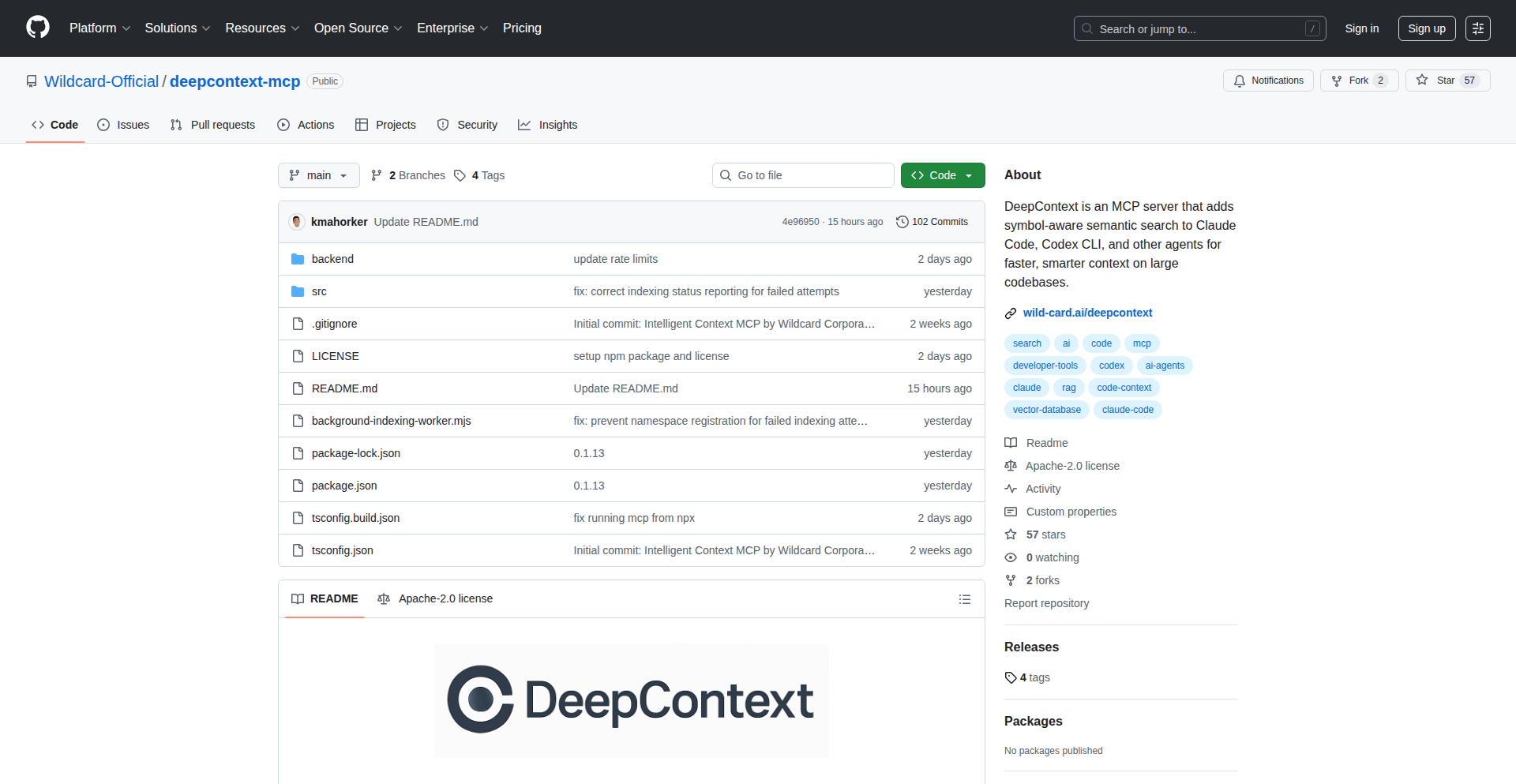Fork the repository
The width and height of the screenshot is (1516, 784).
tap(1359, 81)
